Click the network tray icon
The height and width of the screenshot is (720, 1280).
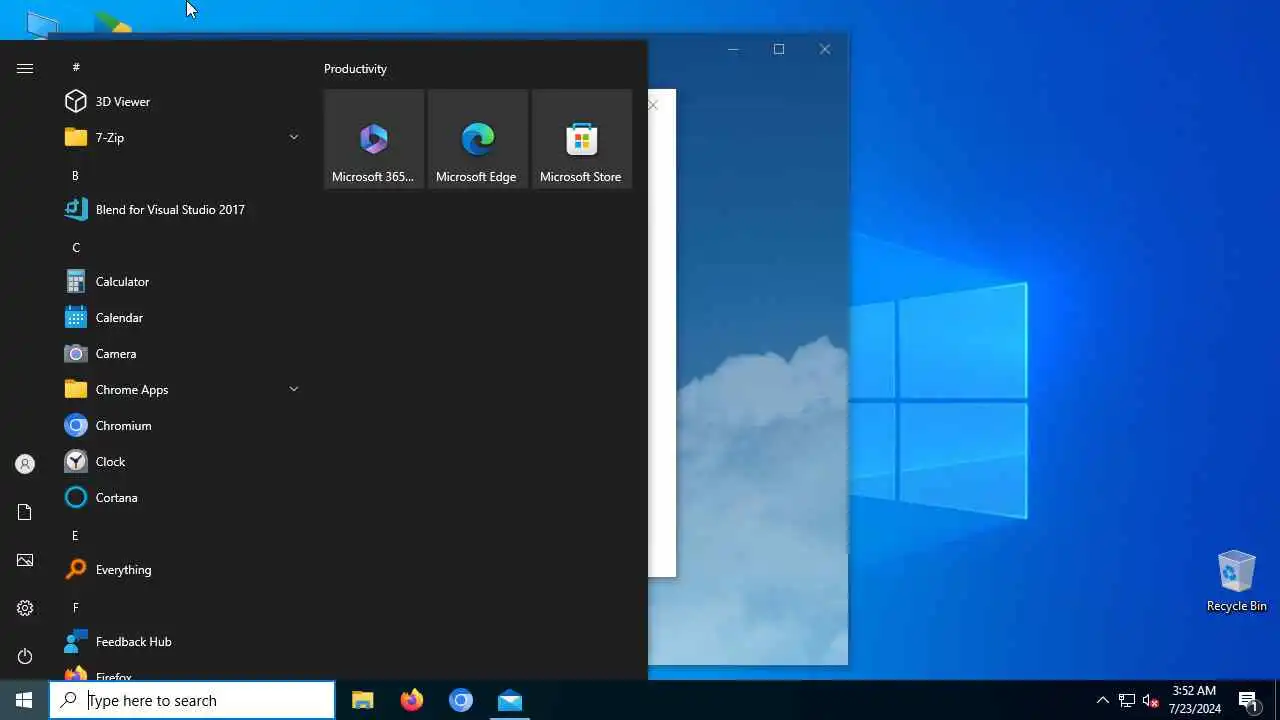click(1127, 700)
